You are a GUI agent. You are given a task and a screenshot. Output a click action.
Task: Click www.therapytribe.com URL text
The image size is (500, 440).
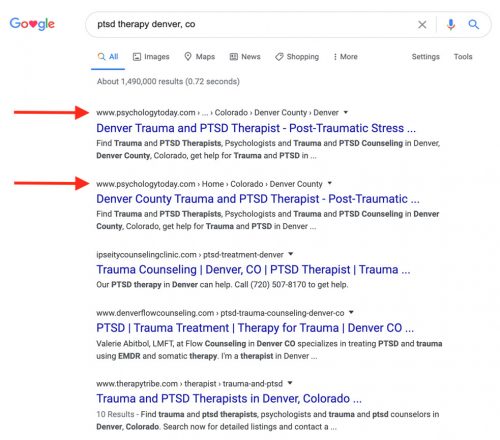[189, 384]
